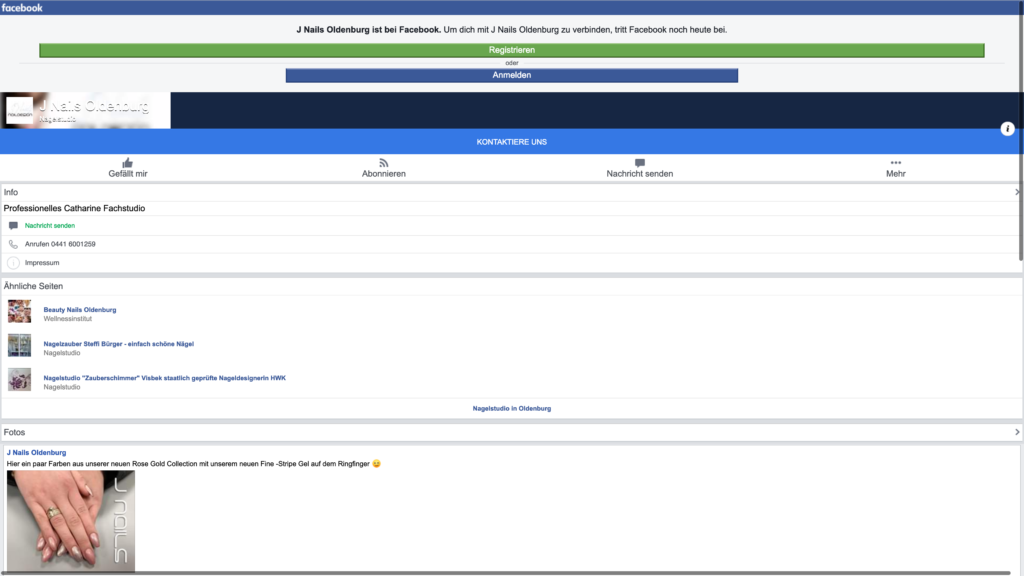Image resolution: width=1024 pixels, height=576 pixels.
Task: Click the horizontal scrollbar at bottom
Action: (506, 573)
